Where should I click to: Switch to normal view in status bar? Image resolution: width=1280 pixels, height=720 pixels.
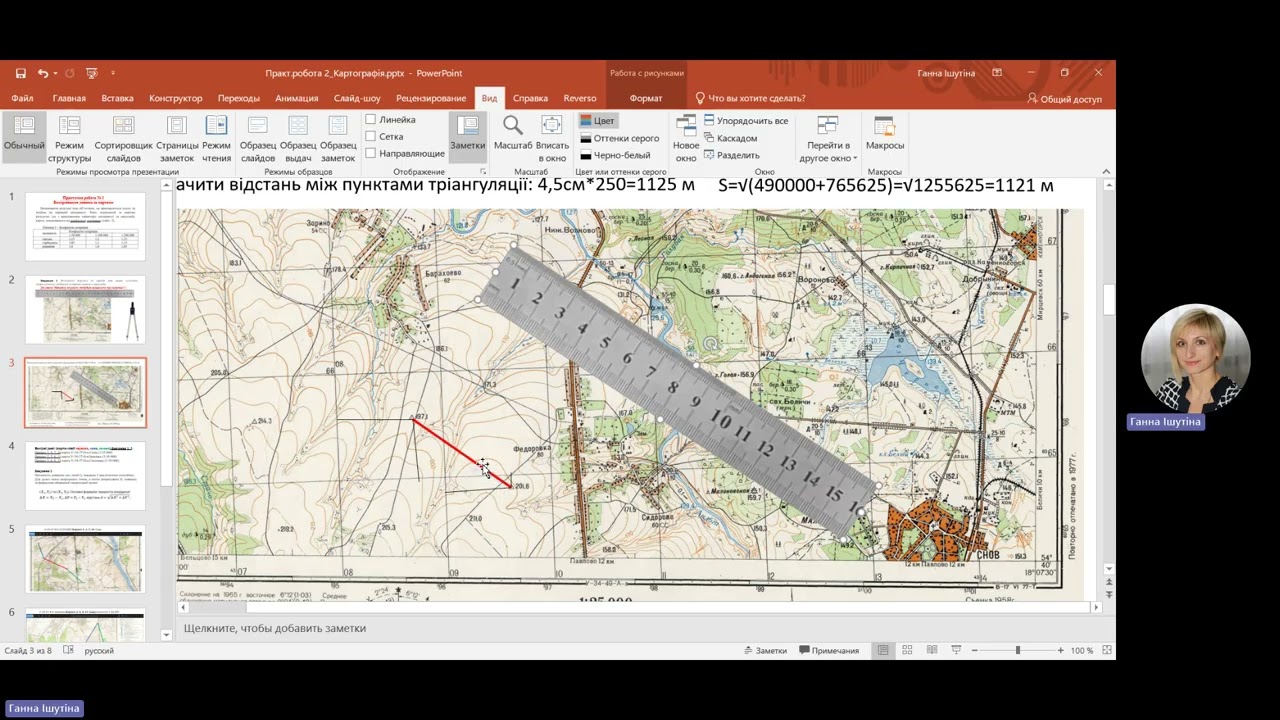point(883,650)
